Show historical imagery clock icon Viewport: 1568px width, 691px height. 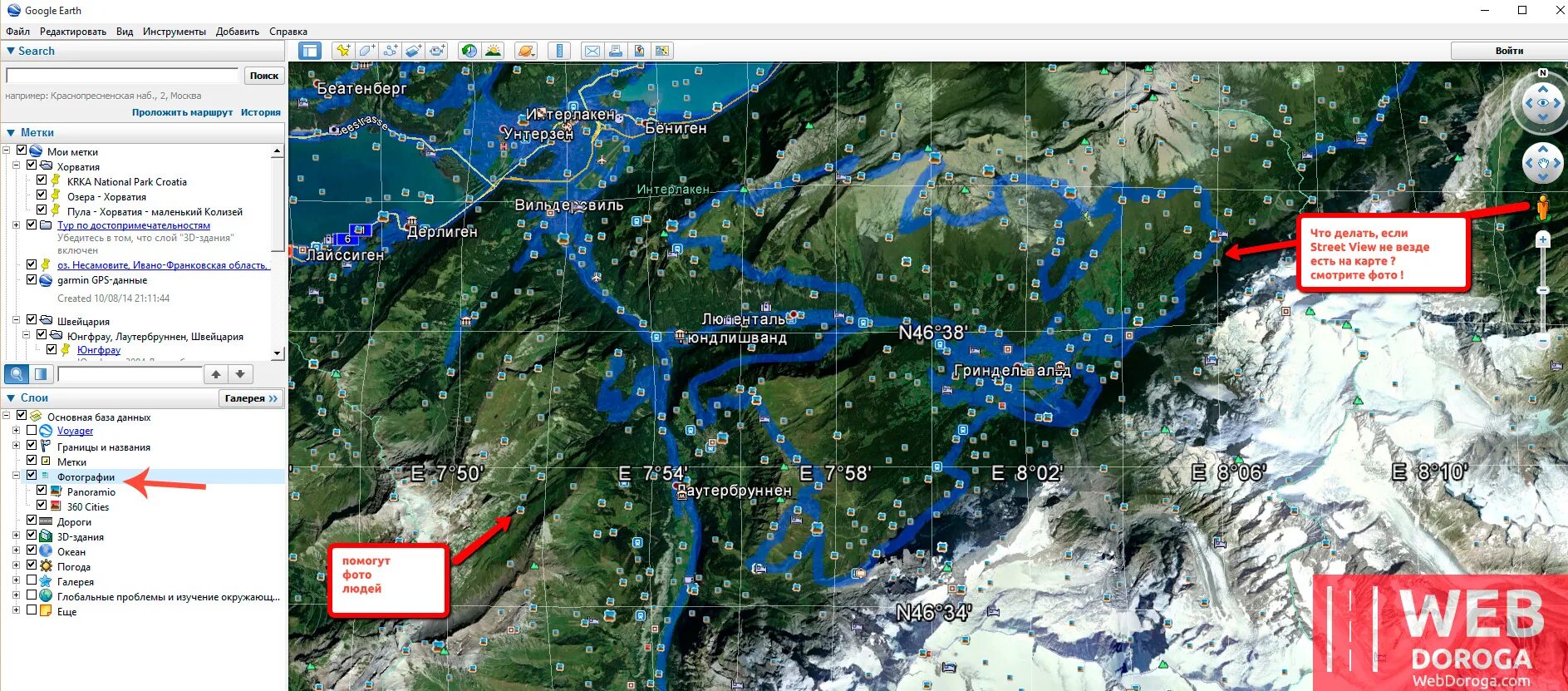pyautogui.click(x=469, y=51)
